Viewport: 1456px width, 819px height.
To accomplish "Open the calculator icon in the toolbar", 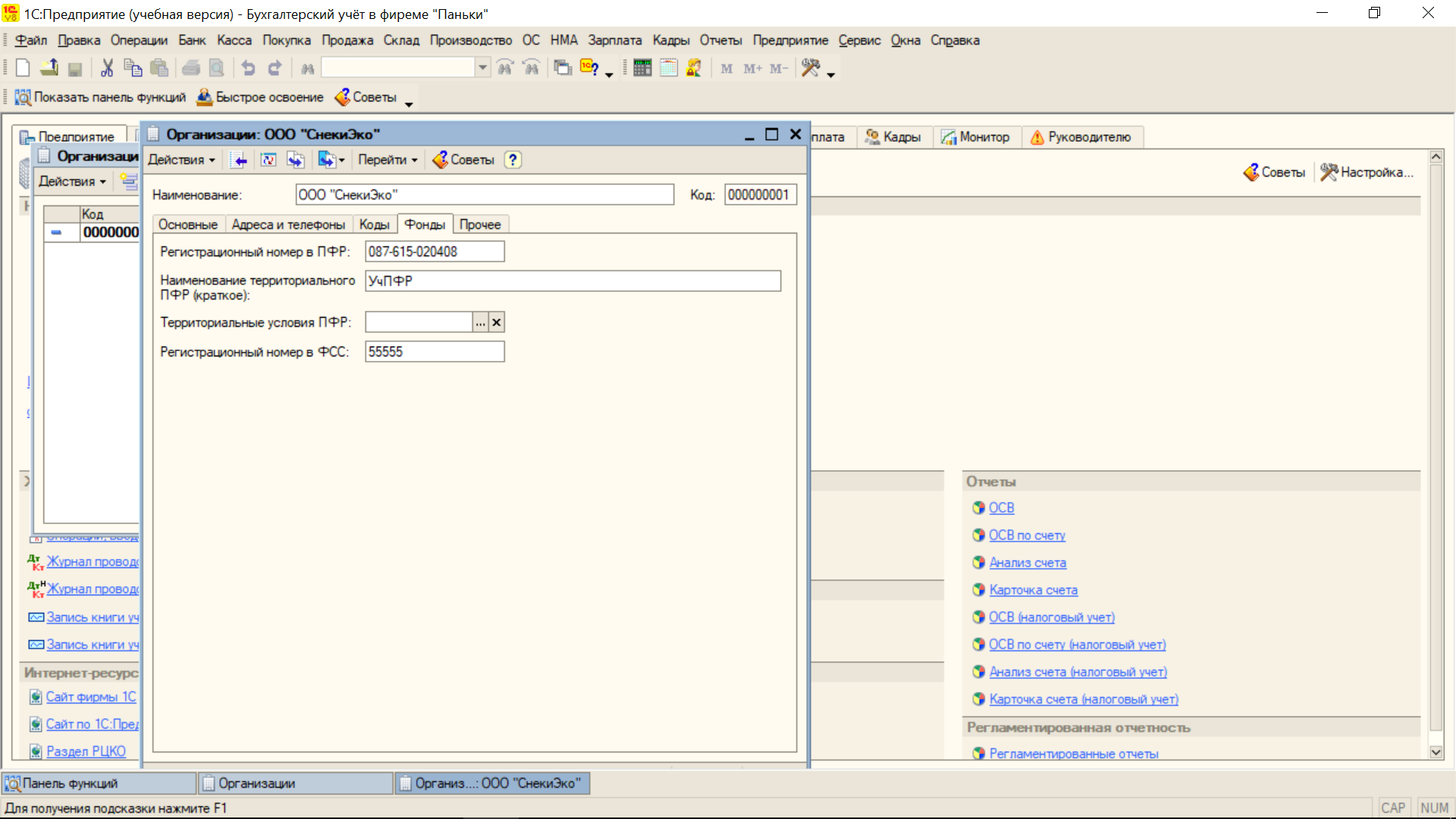I will (642, 68).
